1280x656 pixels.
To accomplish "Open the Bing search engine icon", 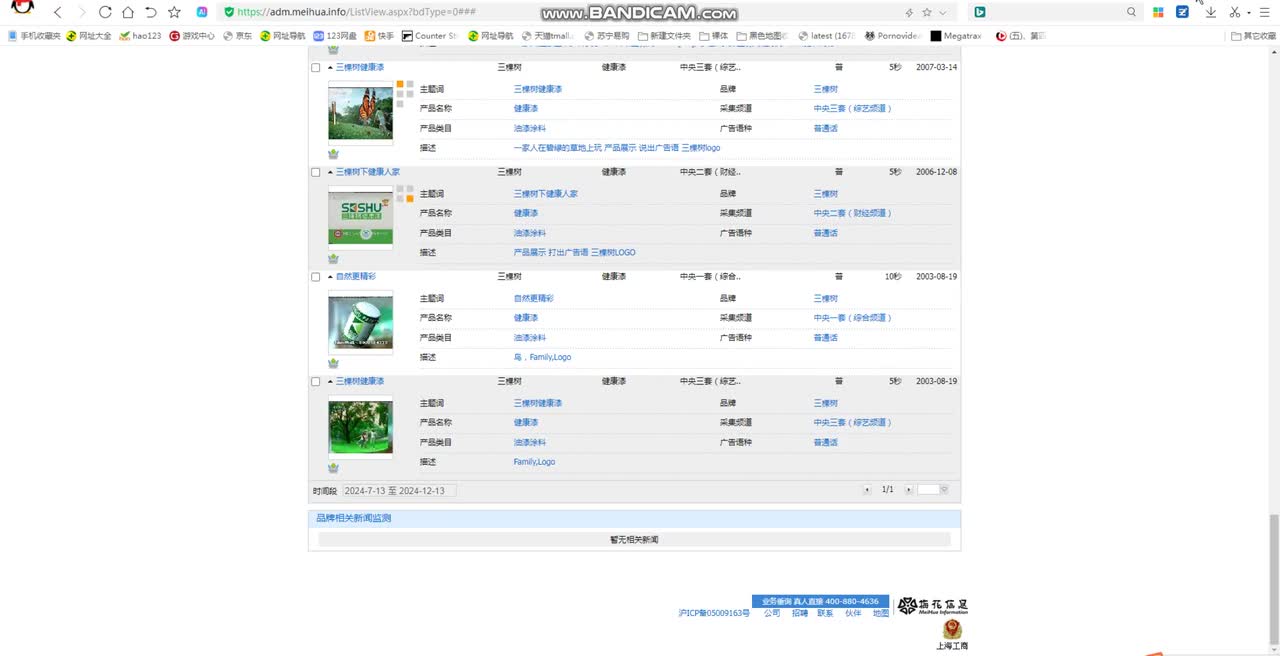I will [980, 12].
